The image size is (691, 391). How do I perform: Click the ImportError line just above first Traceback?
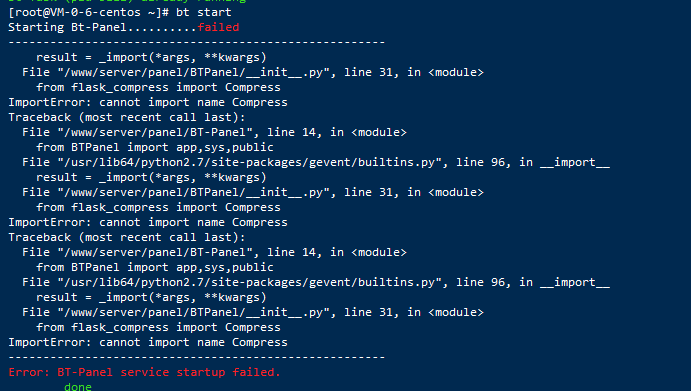pyautogui.click(x=148, y=102)
